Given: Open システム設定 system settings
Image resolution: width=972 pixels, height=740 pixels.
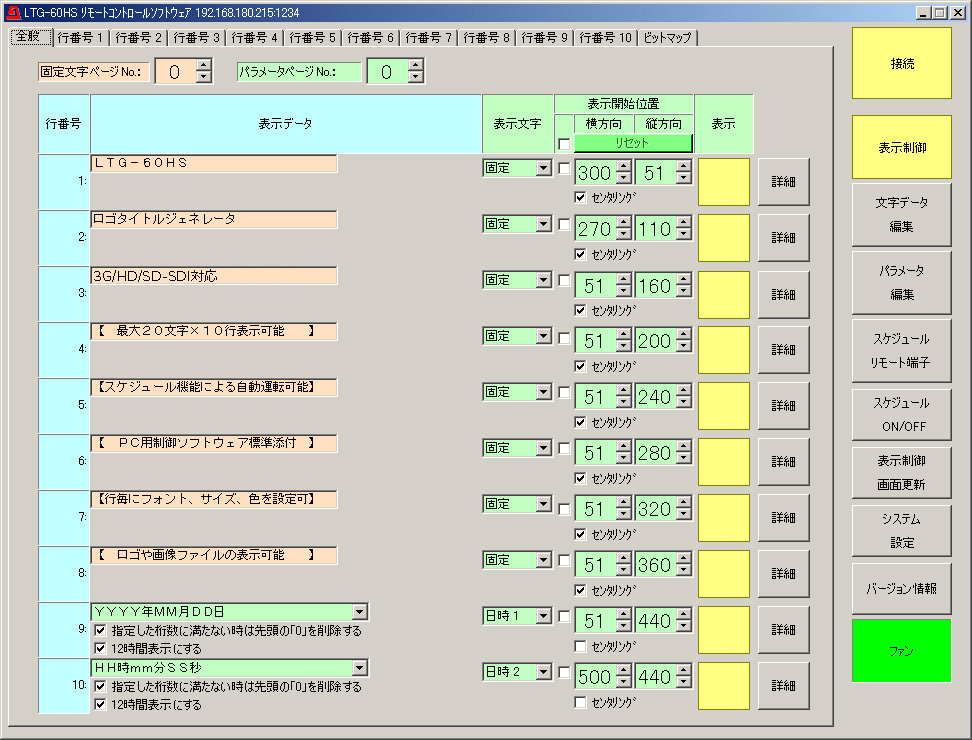Looking at the screenshot, I should 900,530.
